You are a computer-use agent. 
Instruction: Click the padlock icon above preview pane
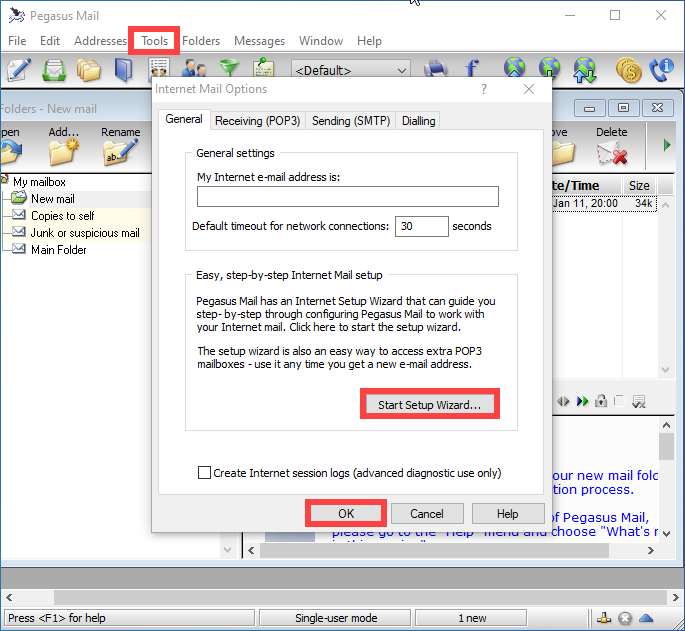pos(601,401)
